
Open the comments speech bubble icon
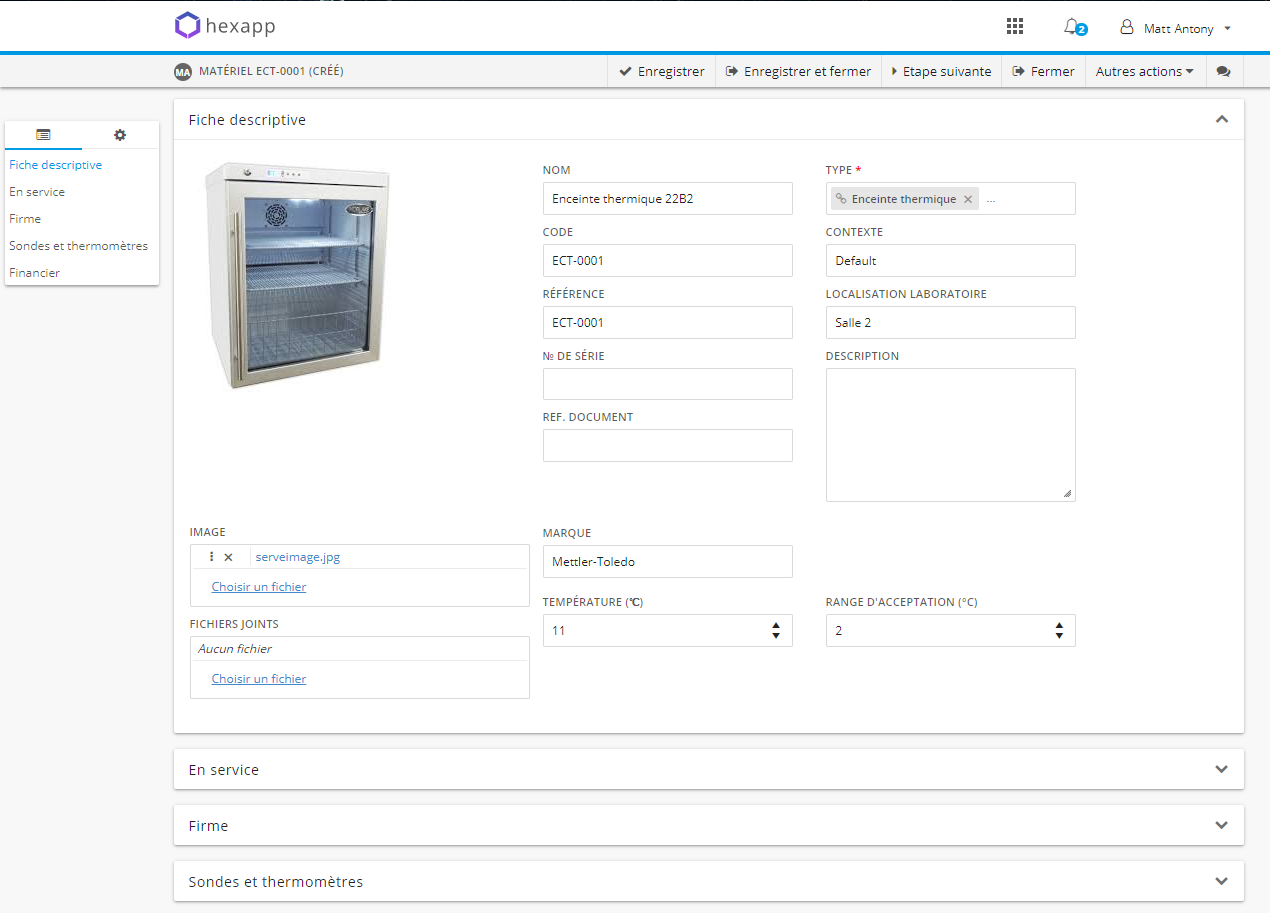click(x=1223, y=72)
